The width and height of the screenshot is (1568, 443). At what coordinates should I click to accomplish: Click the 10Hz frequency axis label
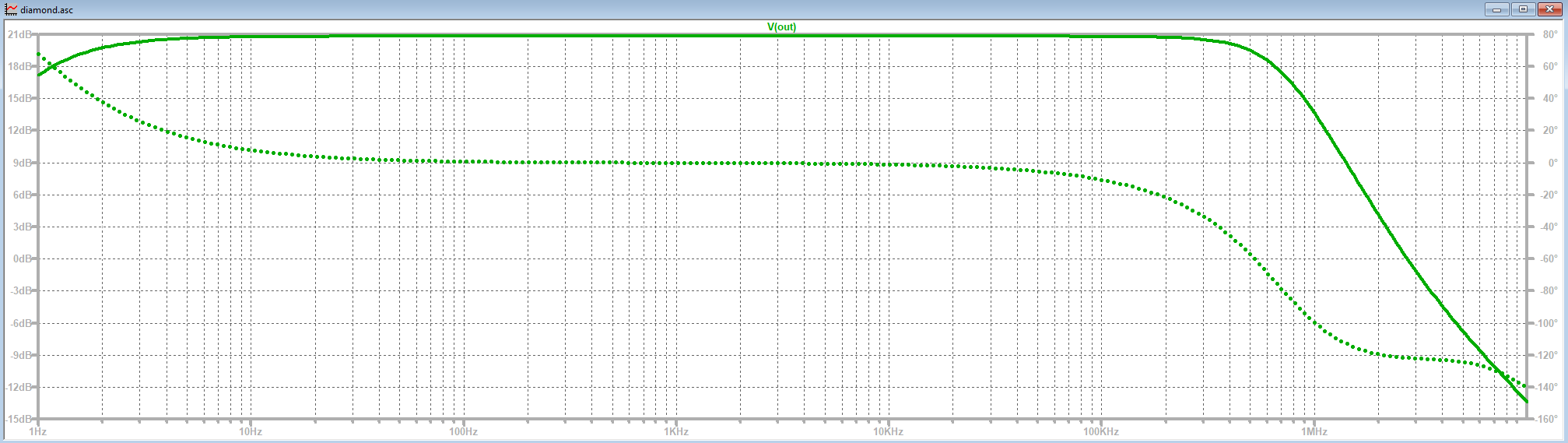pyautogui.click(x=250, y=431)
